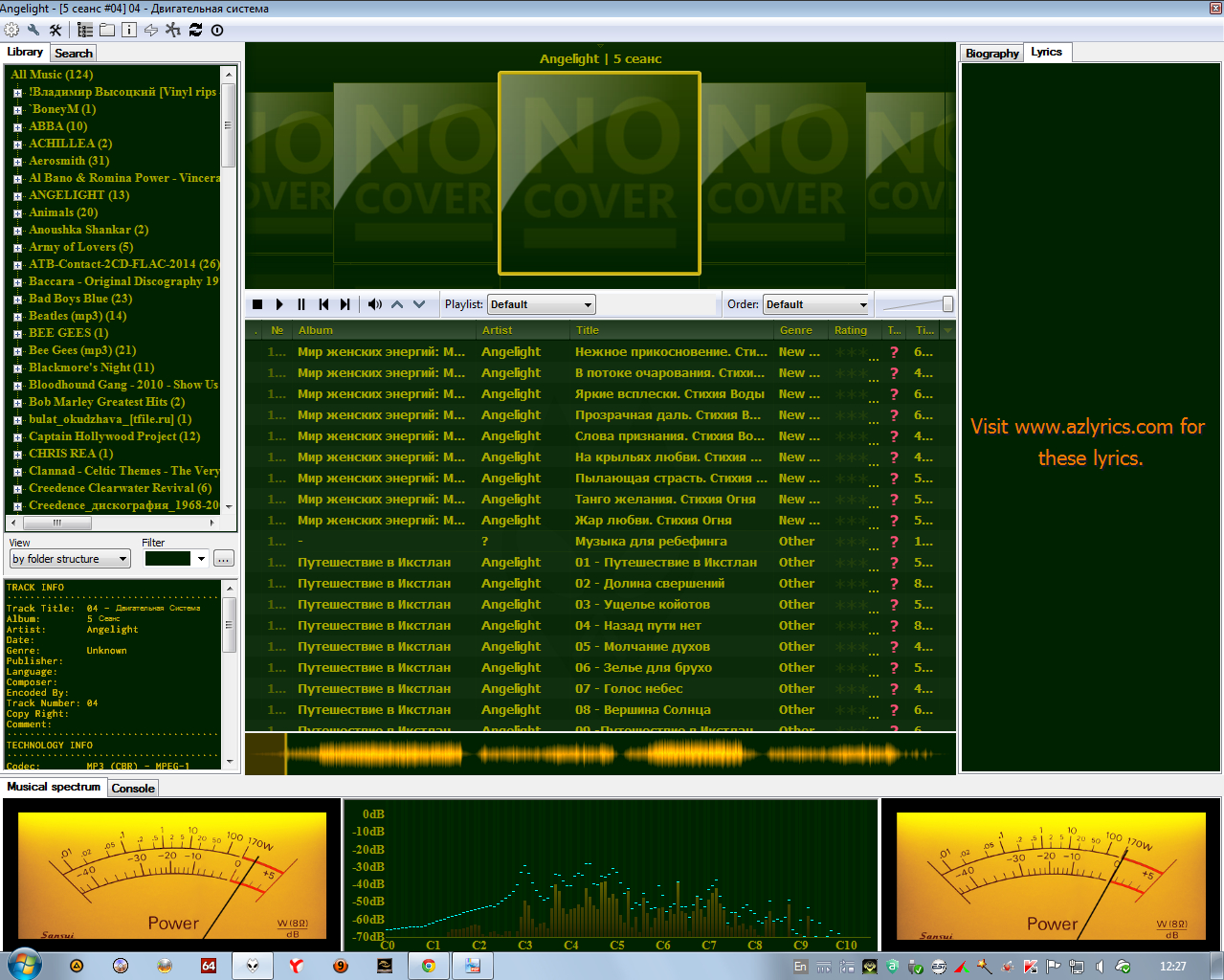1224x980 pixels.
Task: Switch to the Console tab
Action: (x=133, y=789)
